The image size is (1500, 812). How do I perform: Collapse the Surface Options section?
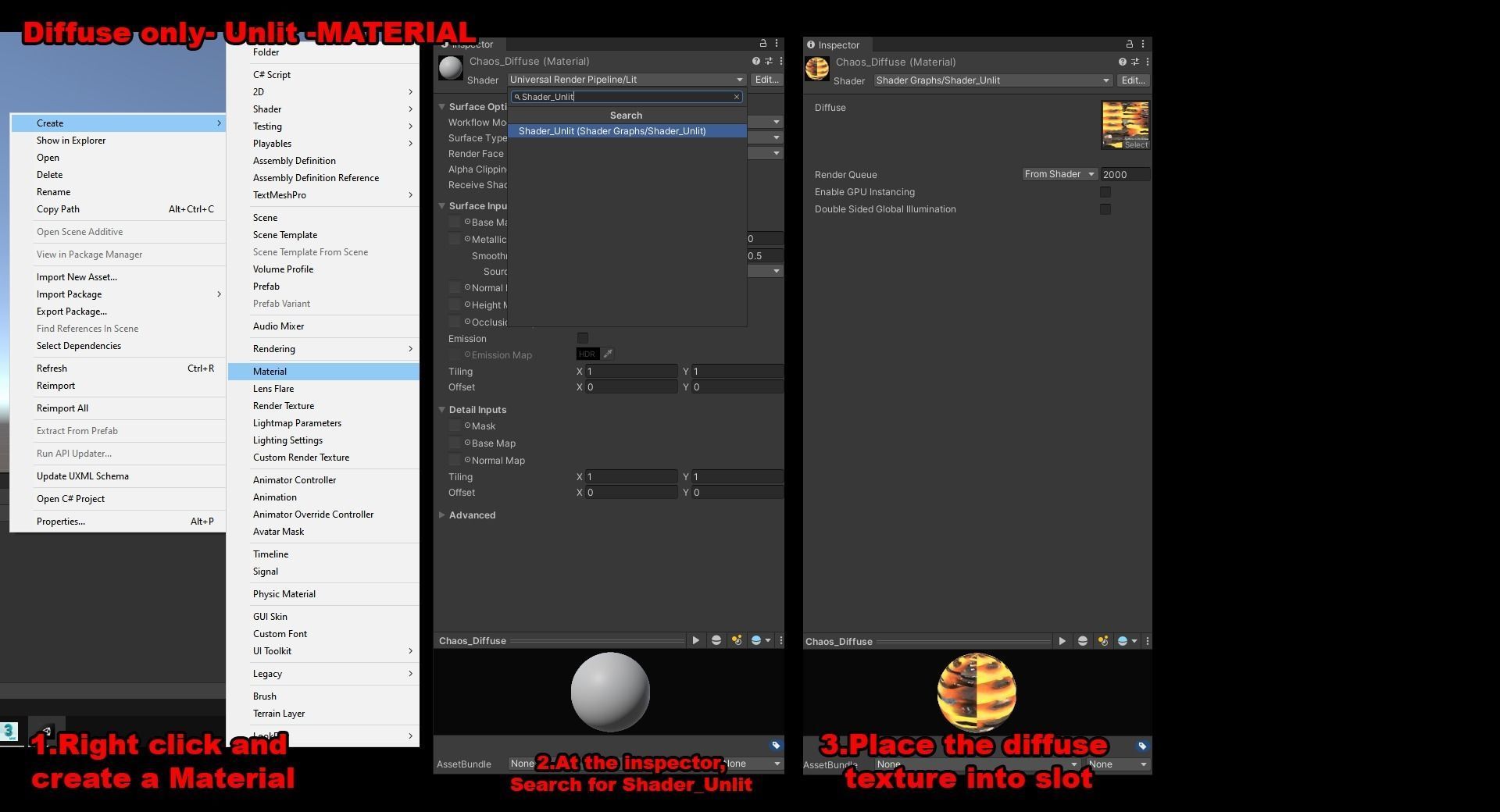click(x=441, y=106)
